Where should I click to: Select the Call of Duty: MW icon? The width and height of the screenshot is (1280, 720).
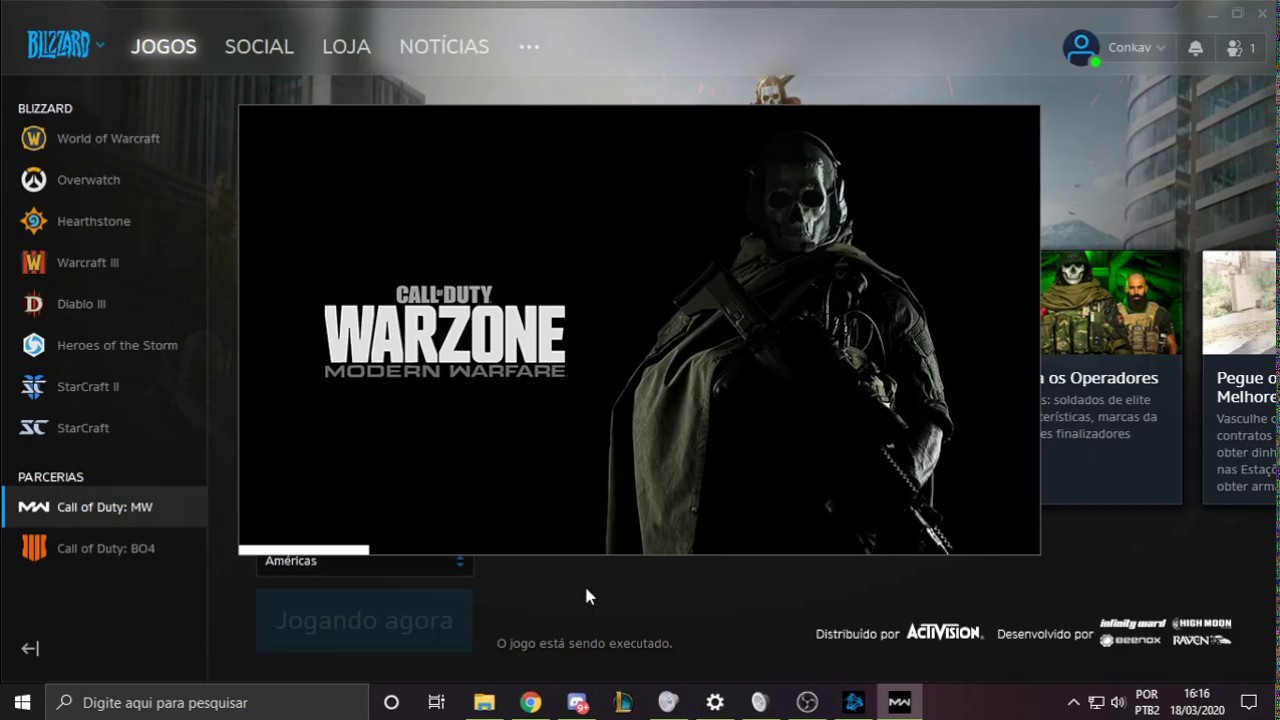coord(34,507)
